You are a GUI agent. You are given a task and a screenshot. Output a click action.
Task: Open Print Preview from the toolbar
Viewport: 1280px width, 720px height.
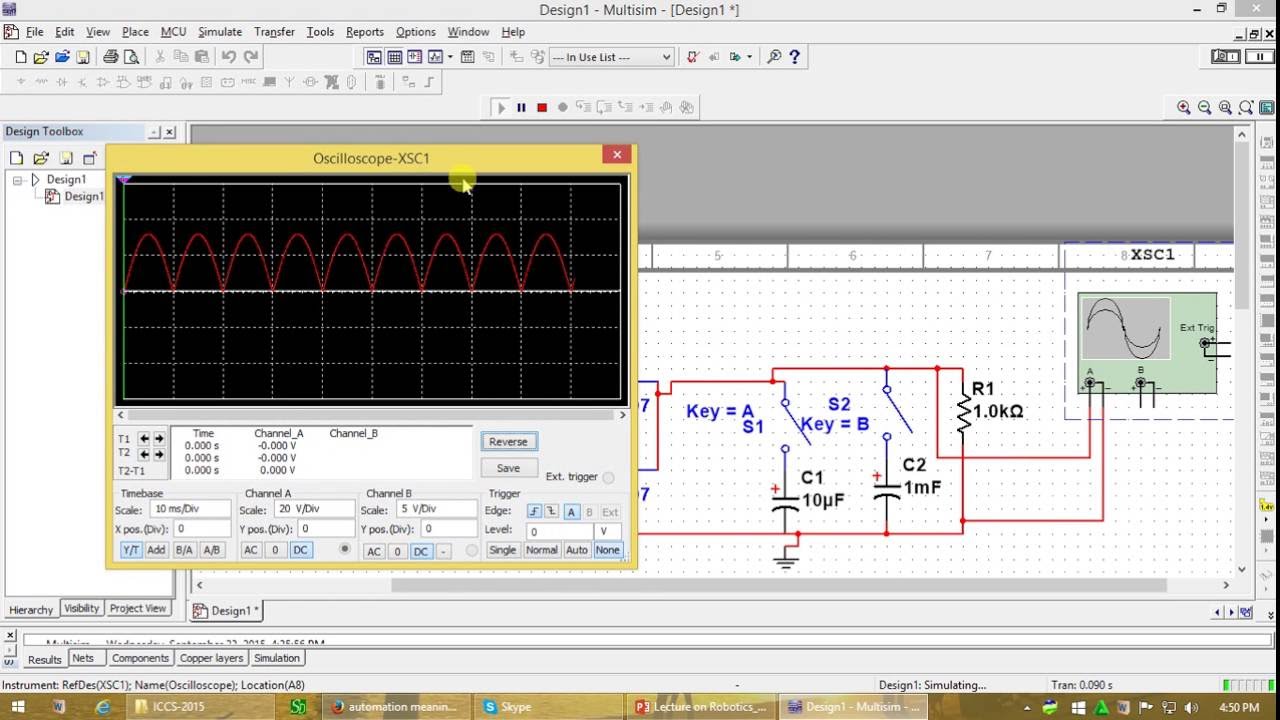[131, 57]
